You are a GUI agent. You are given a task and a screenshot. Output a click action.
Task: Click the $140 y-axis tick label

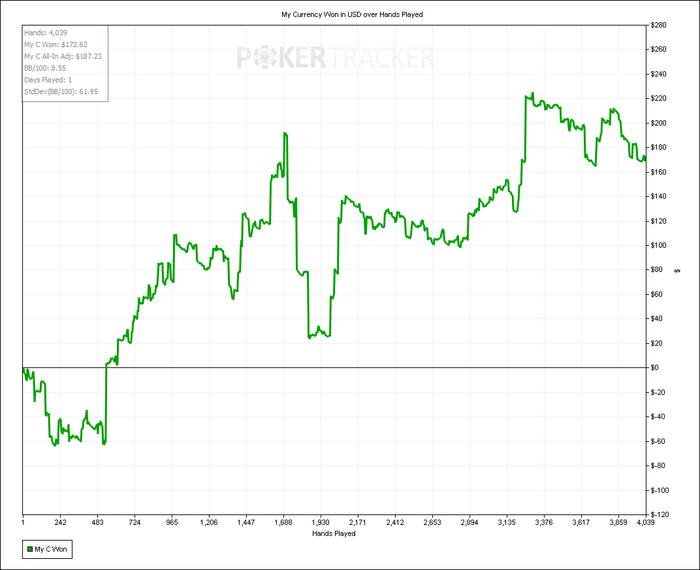[x=658, y=196]
